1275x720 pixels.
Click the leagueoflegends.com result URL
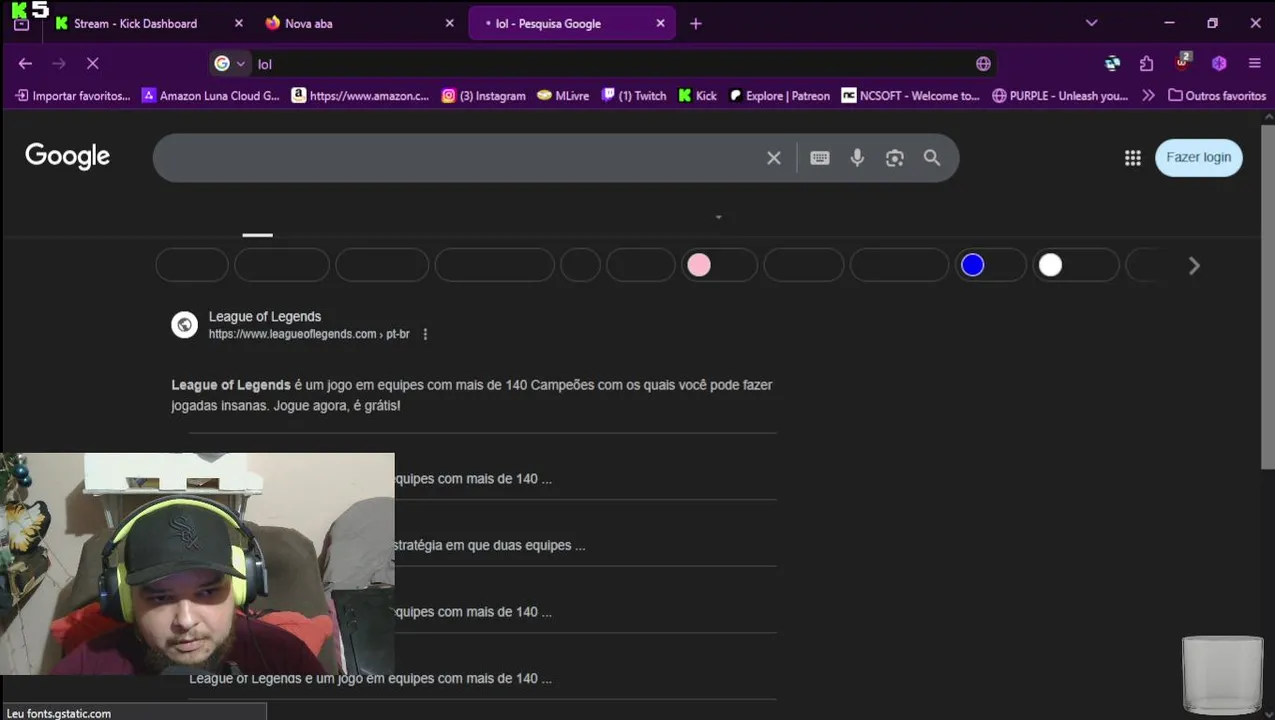tap(309, 334)
